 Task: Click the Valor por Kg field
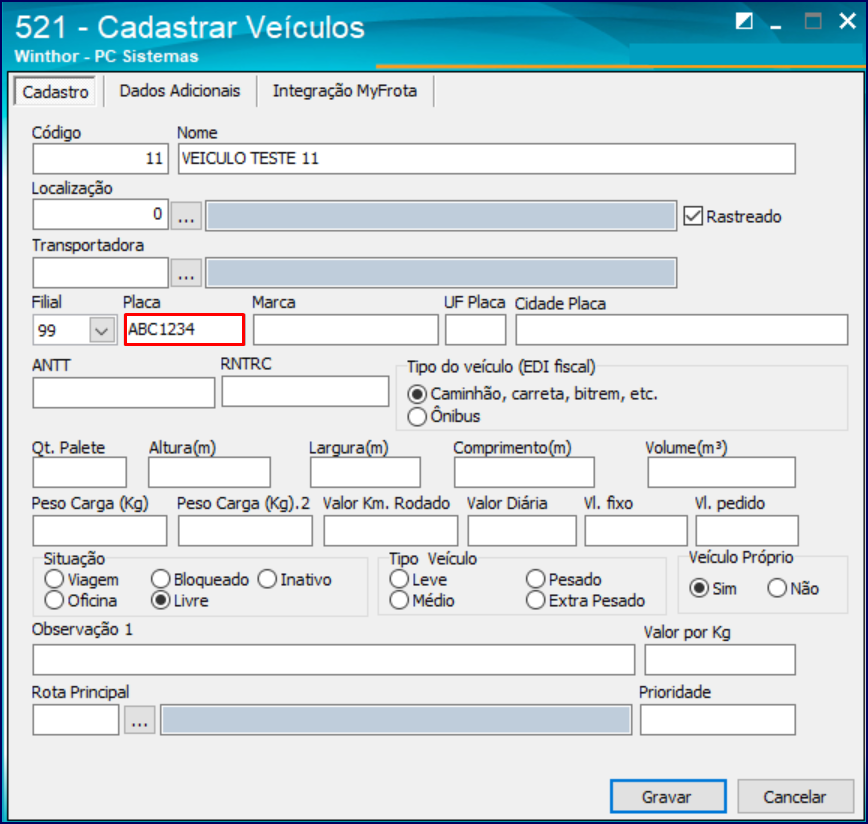(720, 660)
